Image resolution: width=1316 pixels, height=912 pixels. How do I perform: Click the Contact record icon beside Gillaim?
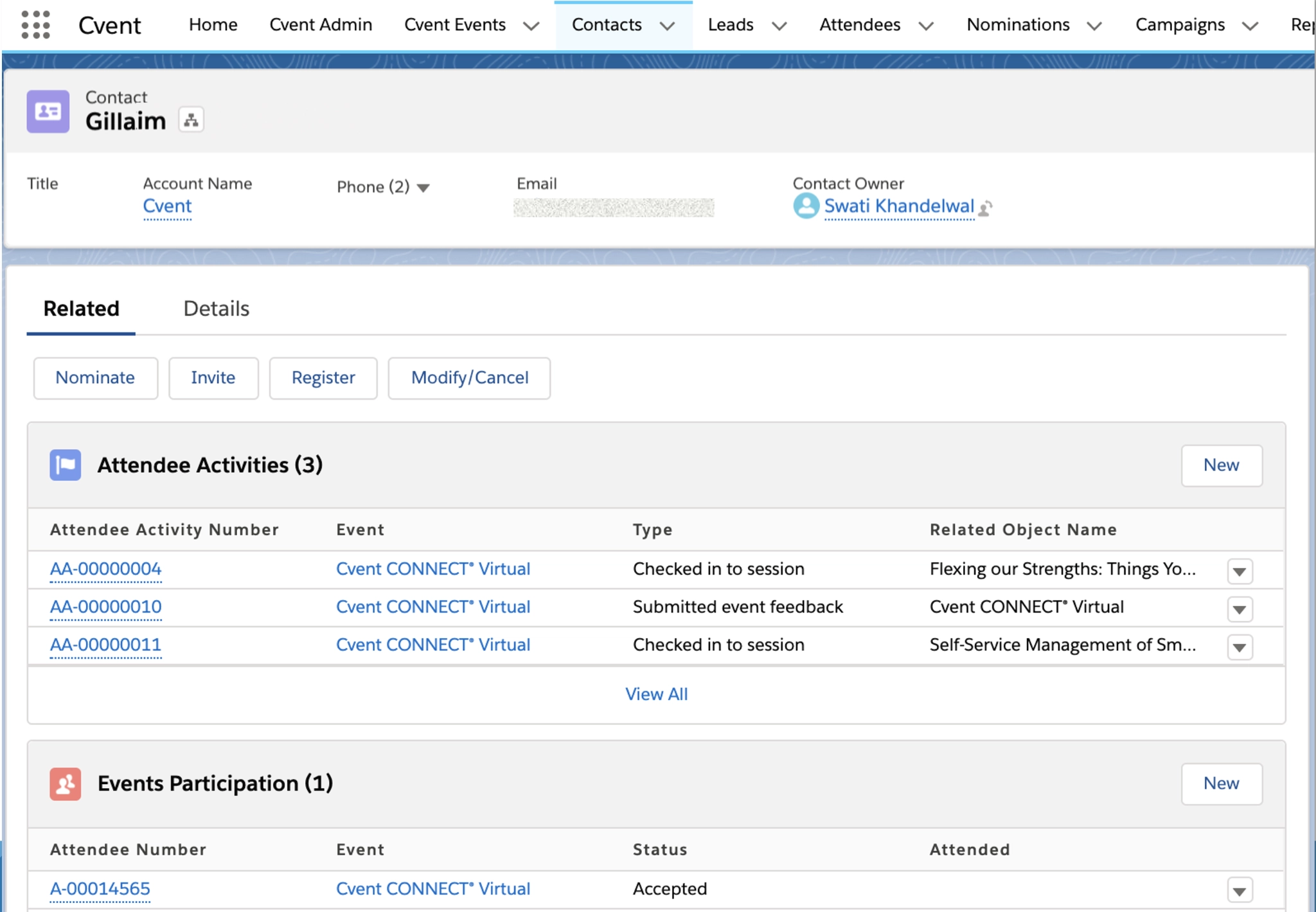point(48,111)
